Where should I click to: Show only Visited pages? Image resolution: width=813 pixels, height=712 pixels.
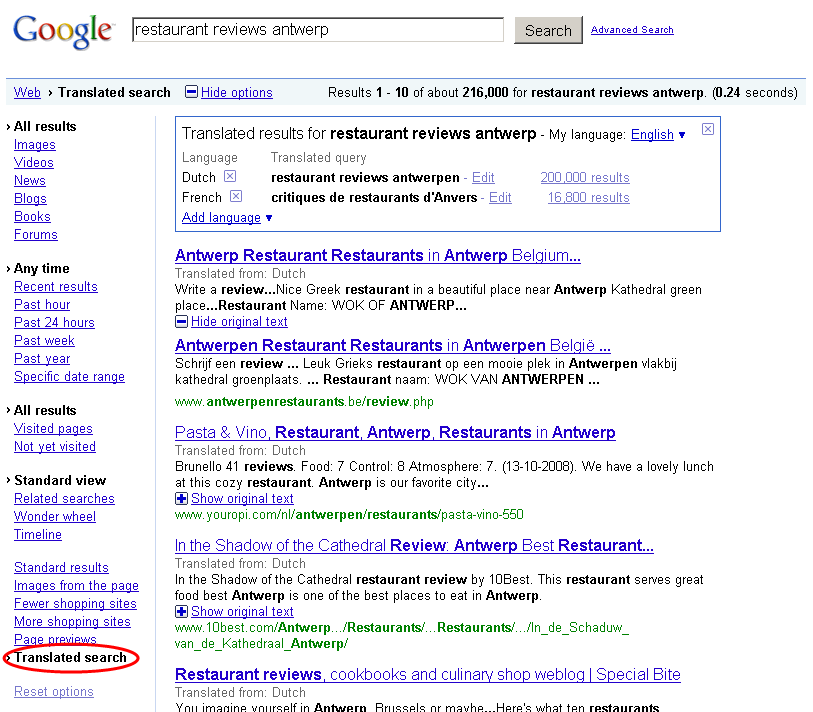click(53, 428)
